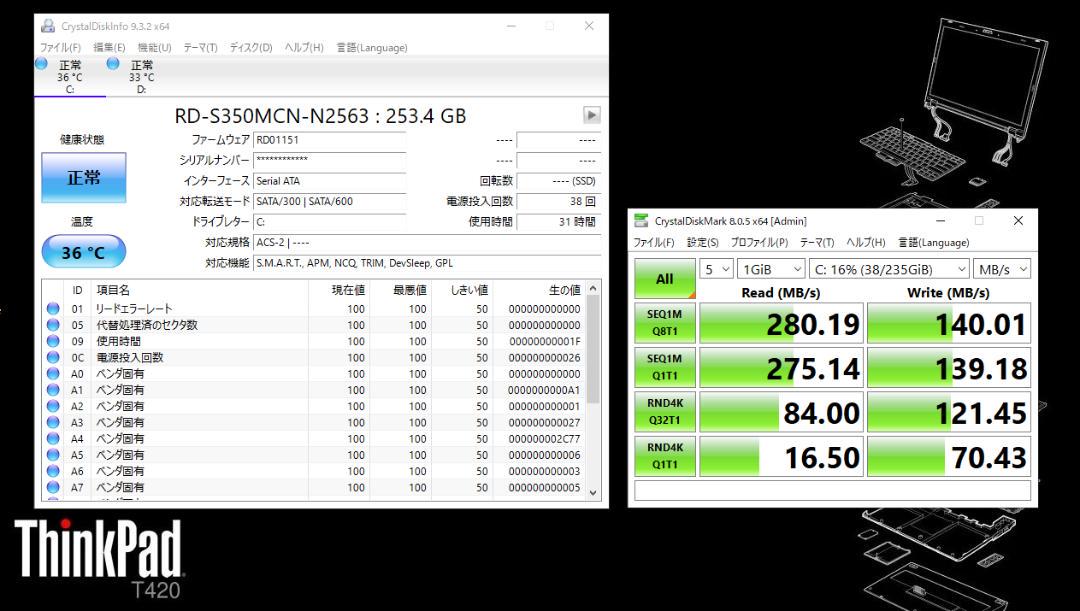1080x611 pixels.
Task: Click RND4K Q1T1 write result 70.43
Action: [x=948, y=456]
